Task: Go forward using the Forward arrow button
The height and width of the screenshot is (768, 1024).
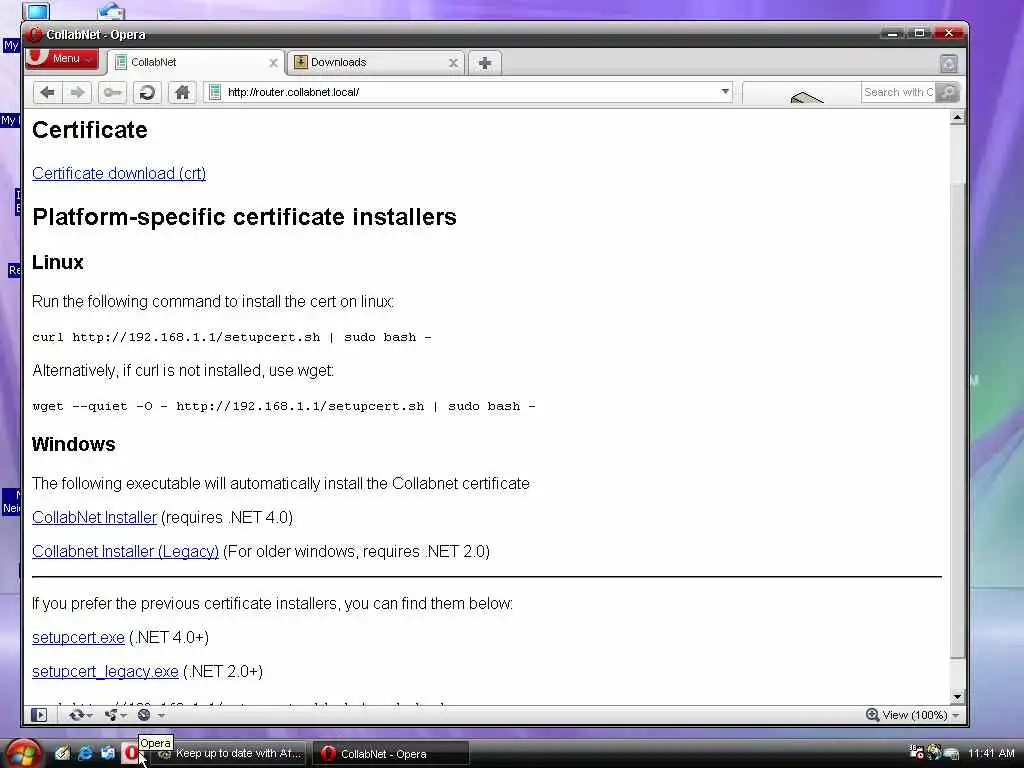Action: (x=77, y=92)
